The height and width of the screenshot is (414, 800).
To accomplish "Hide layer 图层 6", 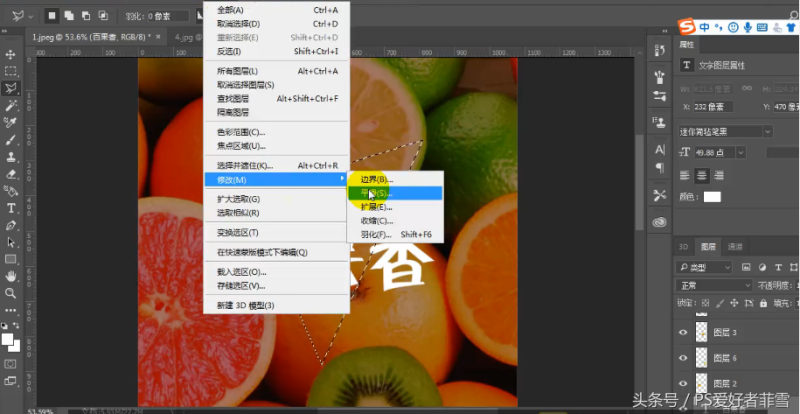I will pos(683,358).
